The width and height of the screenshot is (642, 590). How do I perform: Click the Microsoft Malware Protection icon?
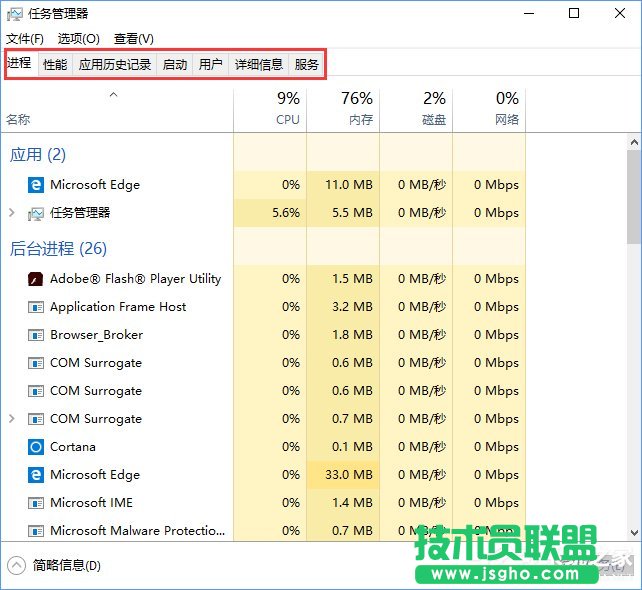point(36,531)
